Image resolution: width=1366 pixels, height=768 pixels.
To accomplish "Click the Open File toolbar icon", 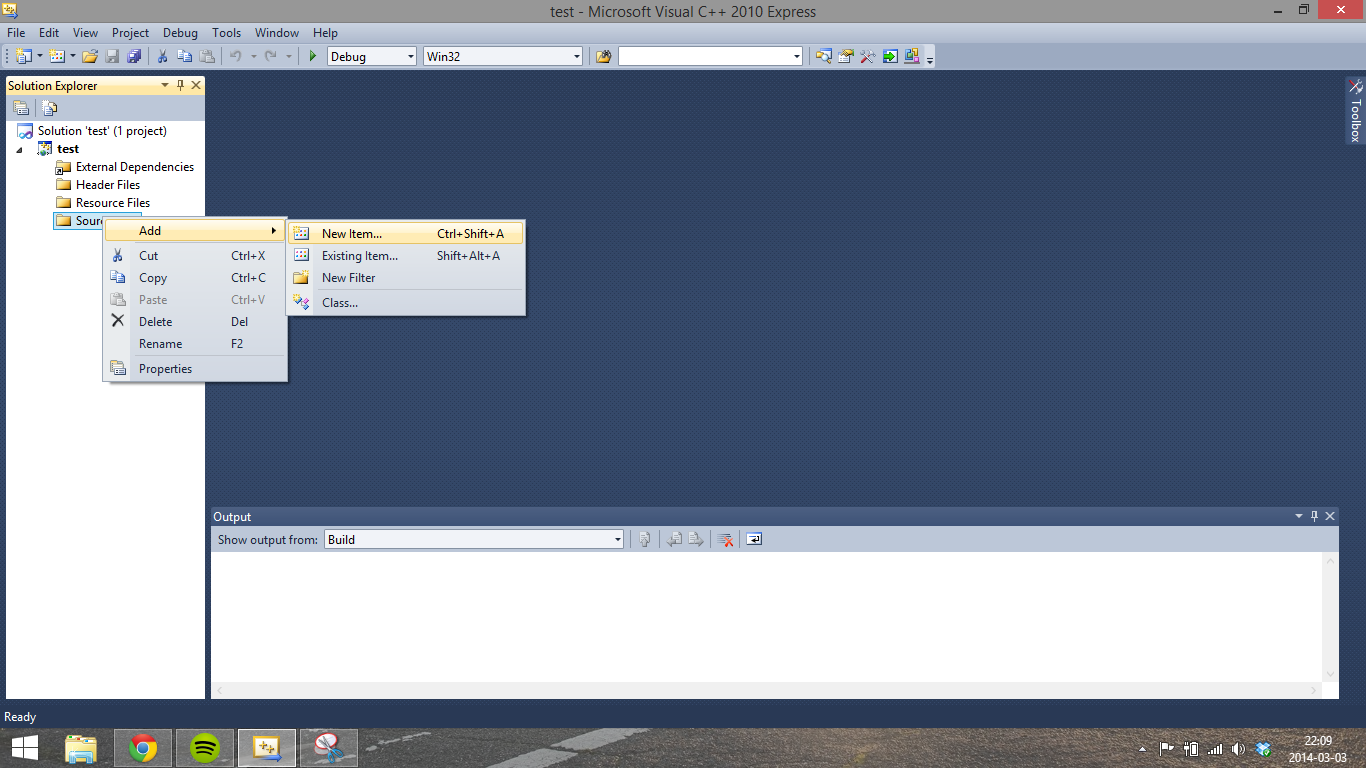I will coord(90,57).
